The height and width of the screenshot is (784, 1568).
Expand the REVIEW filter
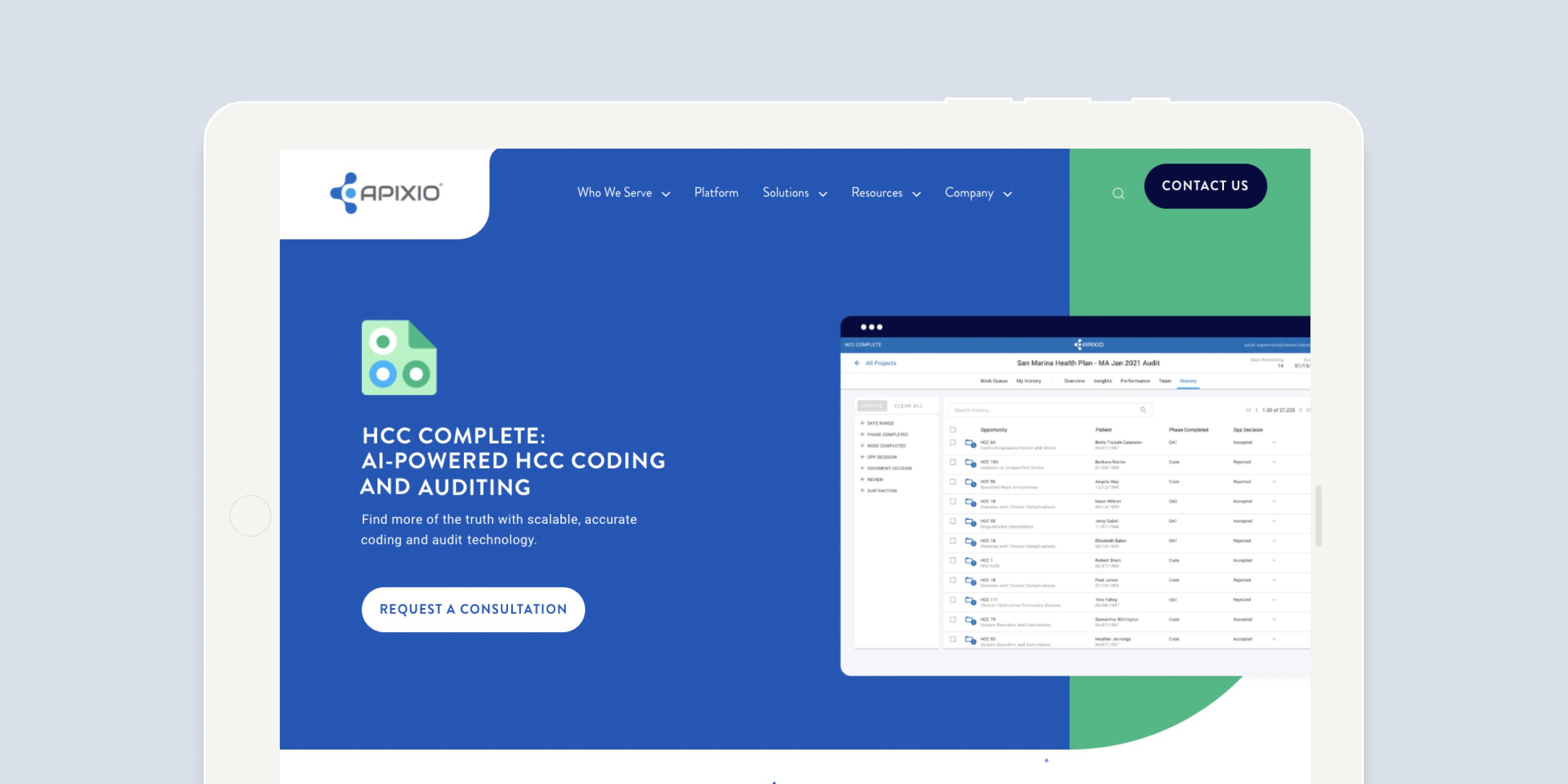pos(872,480)
